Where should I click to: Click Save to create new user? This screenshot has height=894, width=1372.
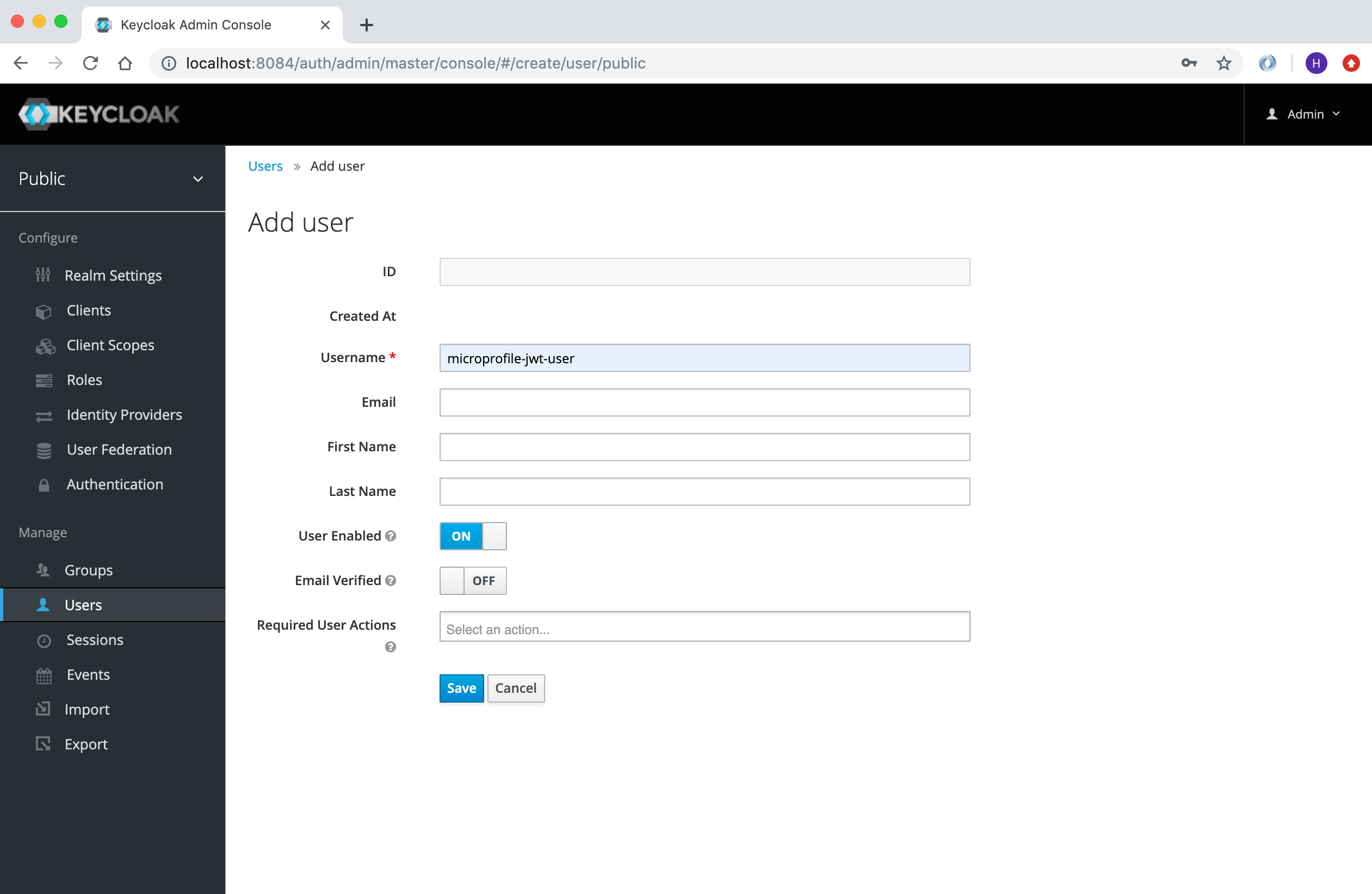[461, 687]
